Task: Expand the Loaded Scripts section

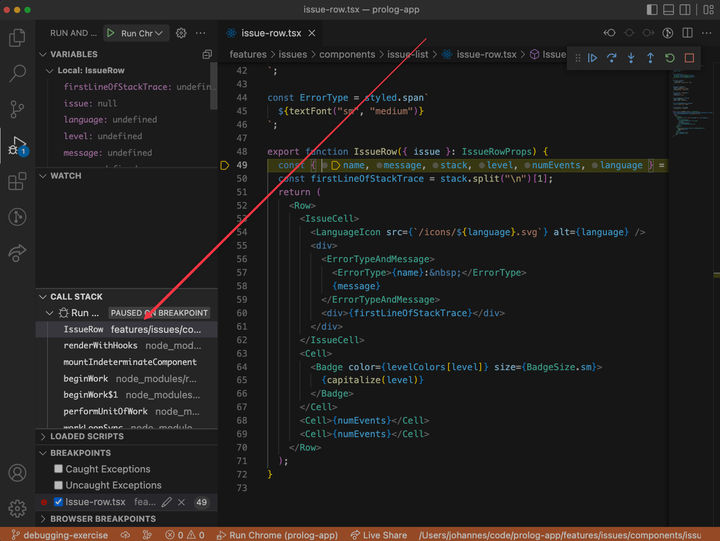Action: 88,436
